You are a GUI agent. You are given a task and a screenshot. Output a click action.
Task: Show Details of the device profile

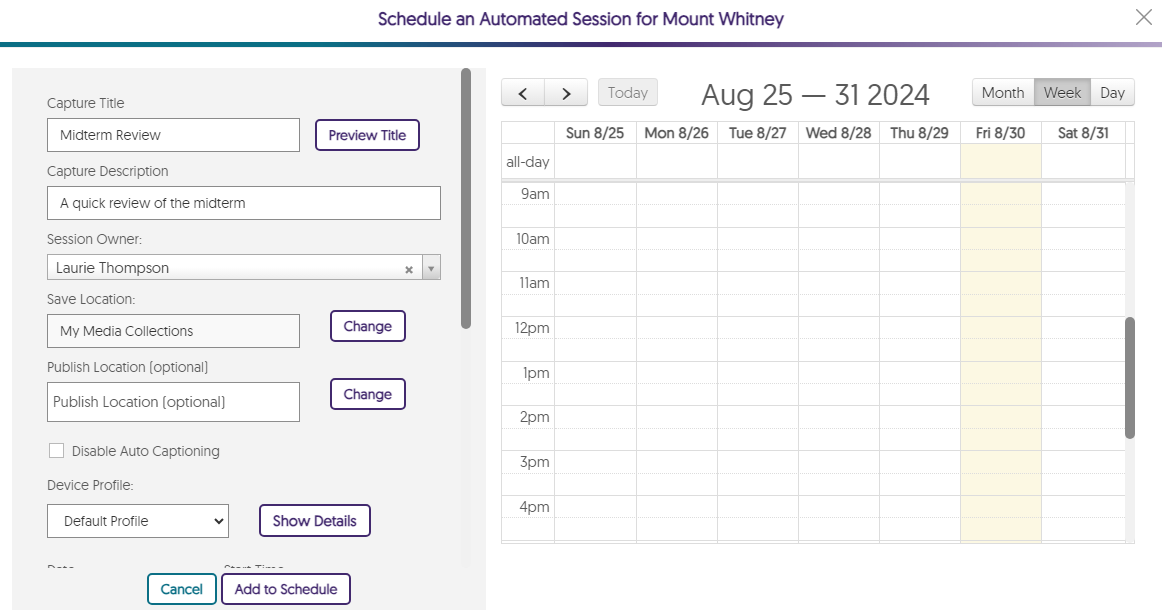[314, 521]
